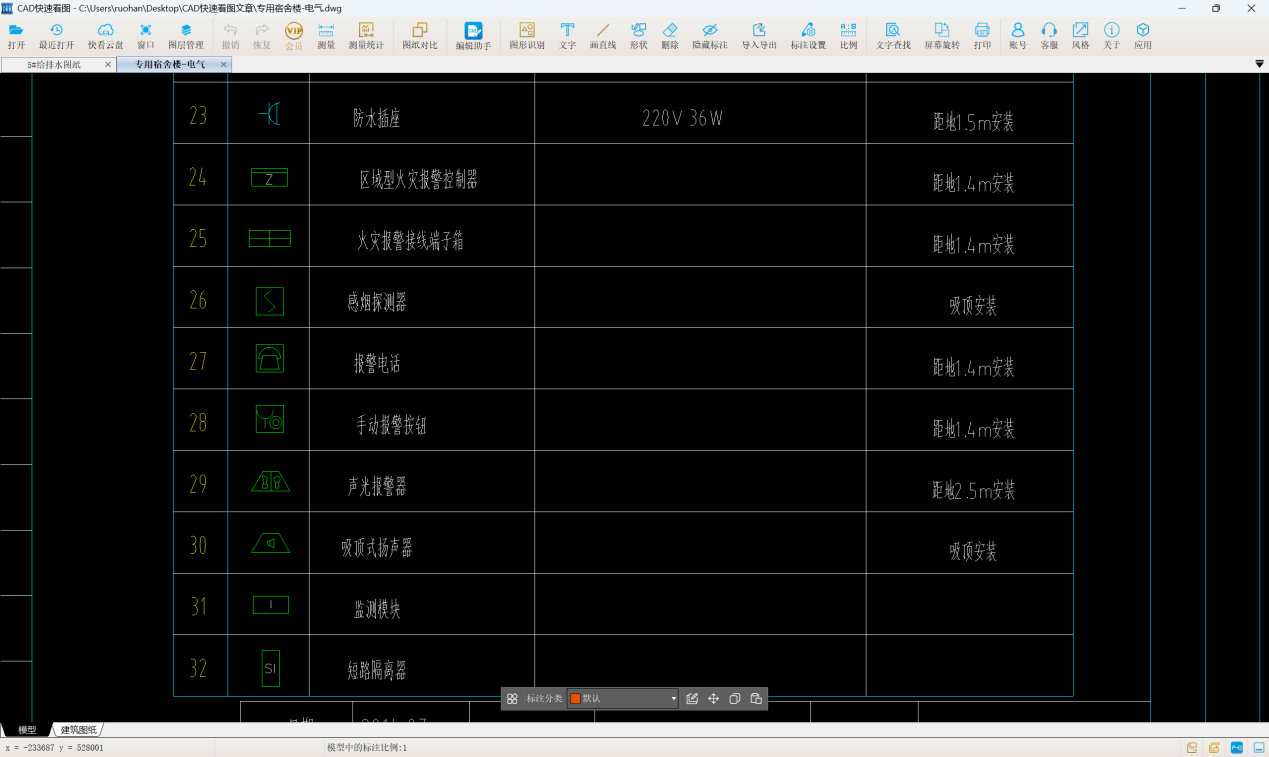Image resolution: width=1269 pixels, height=757 pixels.
Task: Toggle 隐藏标注 hide annotations
Action: [709, 36]
